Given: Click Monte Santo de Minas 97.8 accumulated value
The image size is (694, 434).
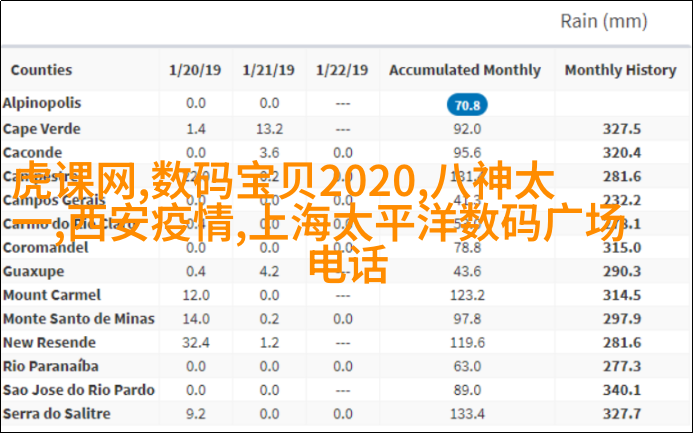Looking at the screenshot, I should point(467,319).
